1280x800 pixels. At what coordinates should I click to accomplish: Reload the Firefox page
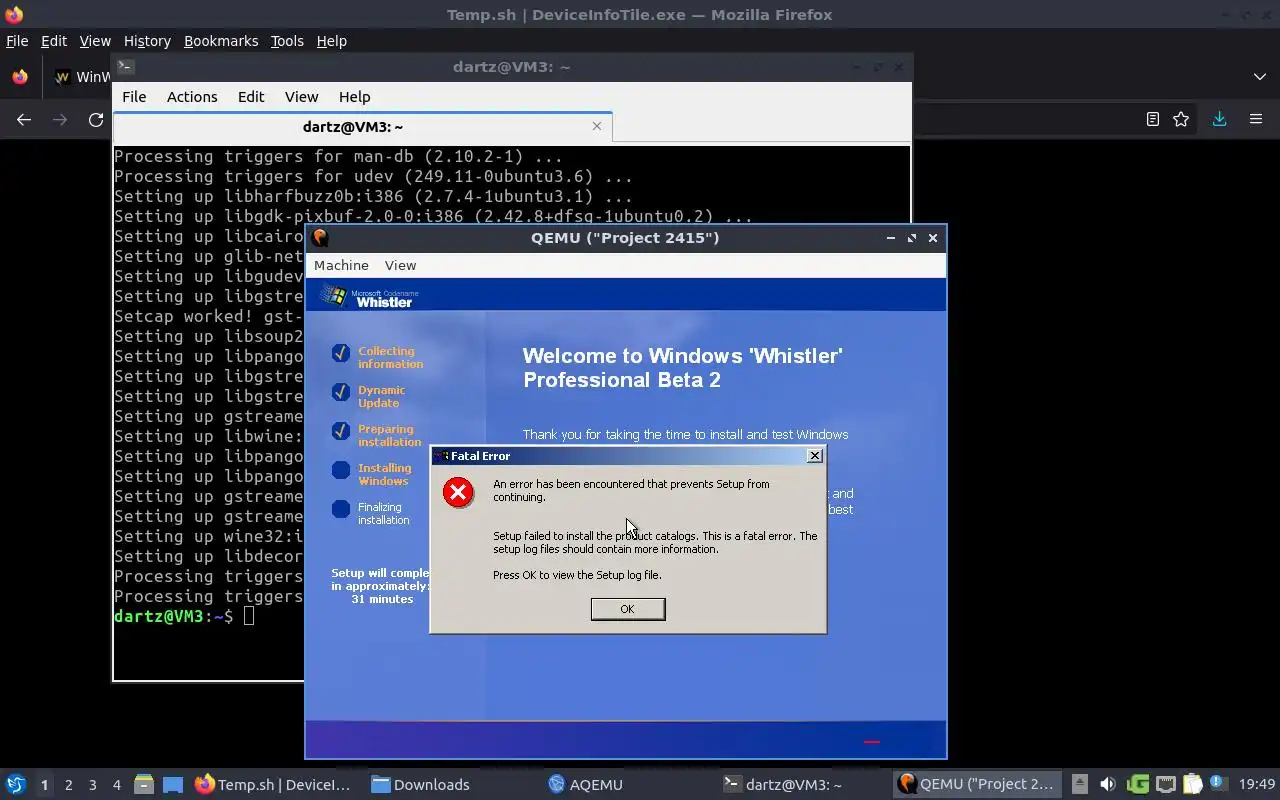(x=96, y=120)
